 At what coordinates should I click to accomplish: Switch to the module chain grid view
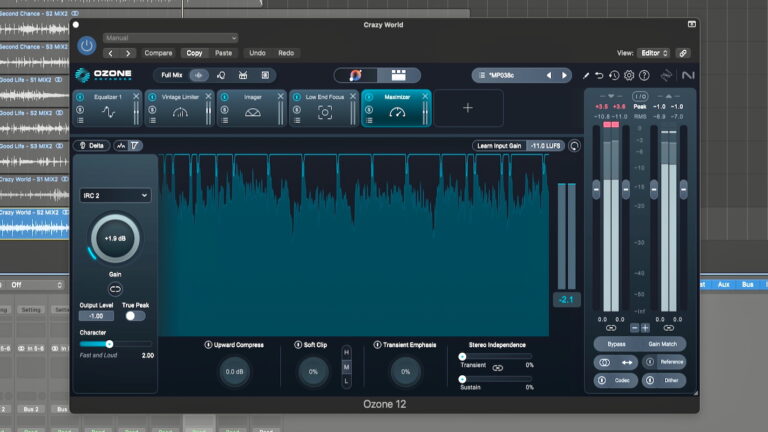pyautogui.click(x=398, y=75)
